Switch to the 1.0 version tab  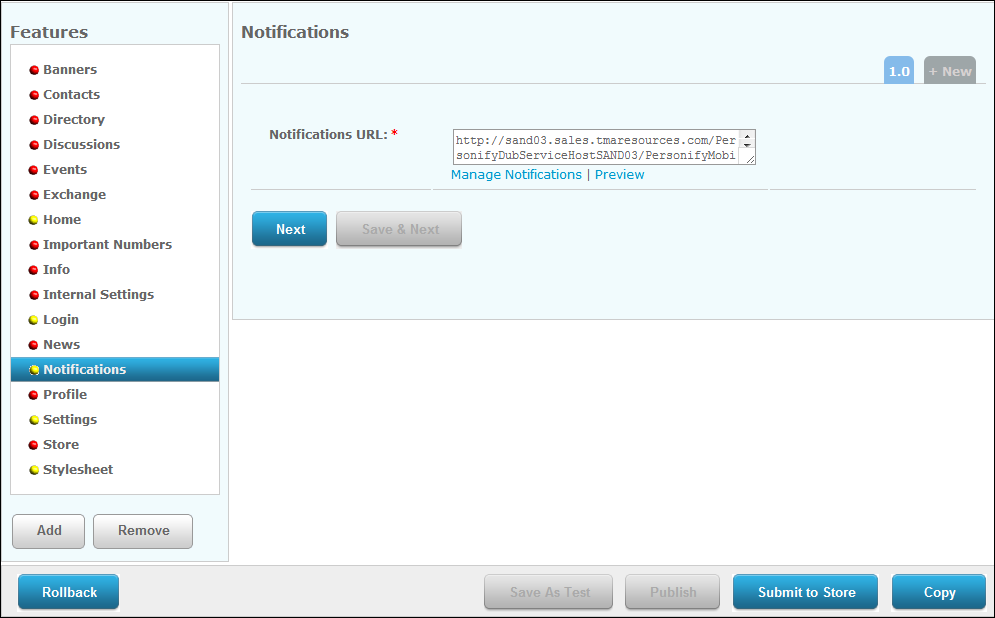coord(899,71)
